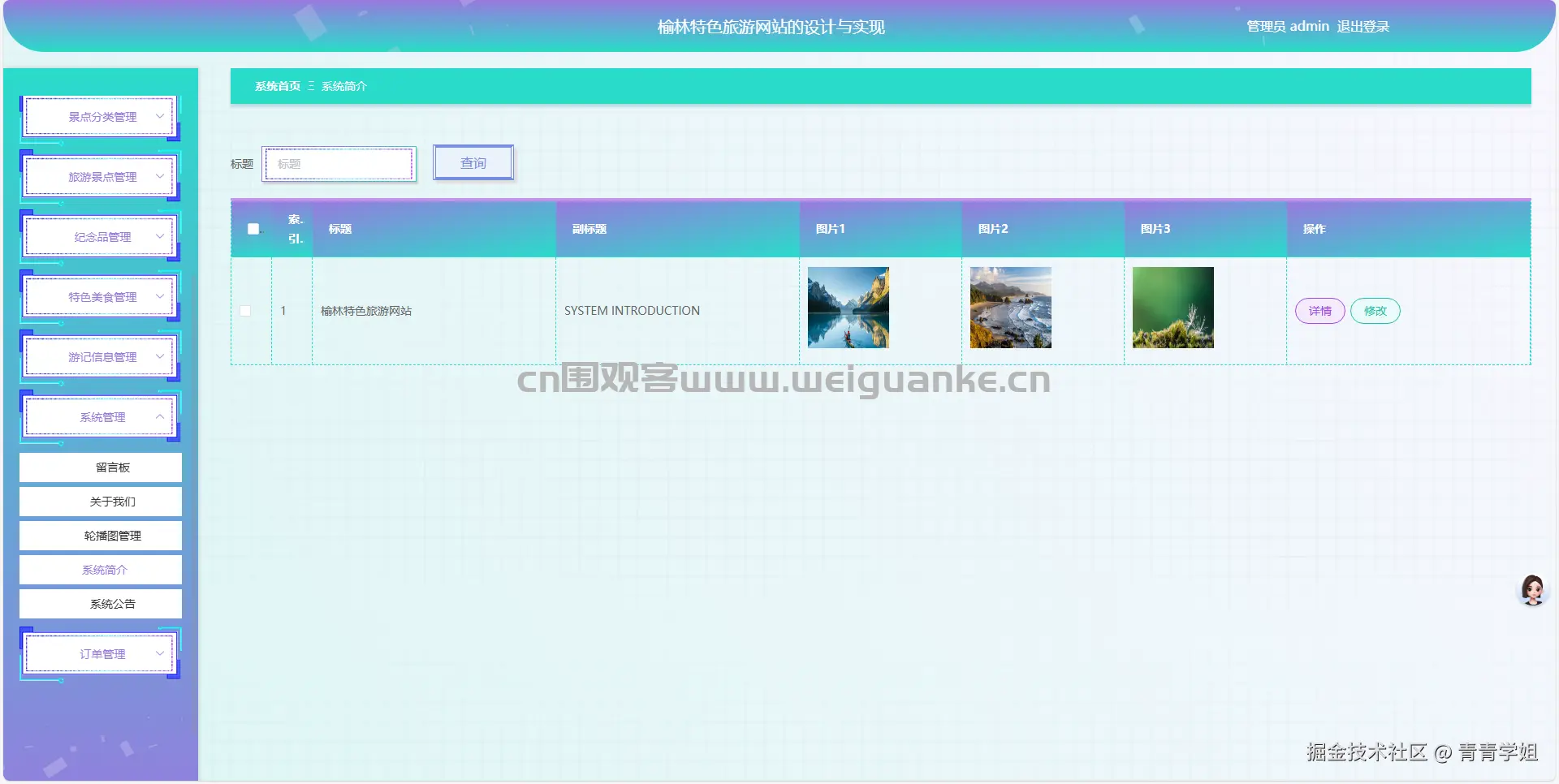
Task: Click the 管理员 admin user label
Action: pyautogui.click(x=1288, y=27)
